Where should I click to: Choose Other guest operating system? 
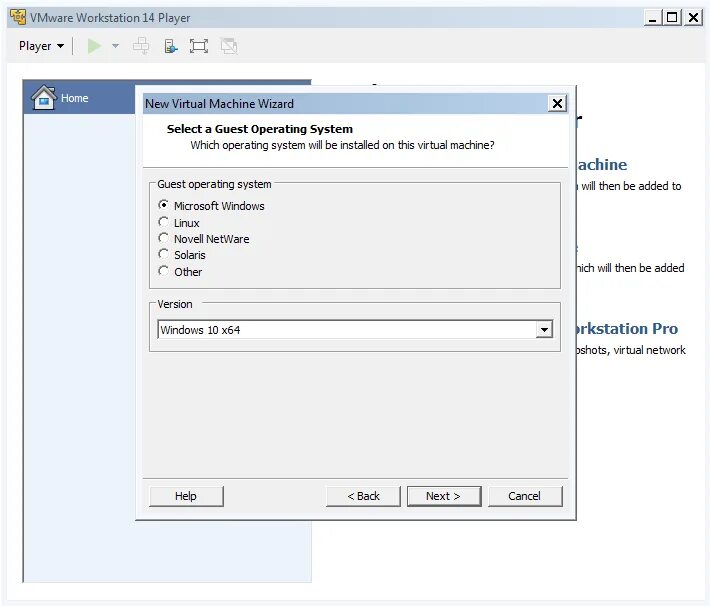[x=180, y=272]
